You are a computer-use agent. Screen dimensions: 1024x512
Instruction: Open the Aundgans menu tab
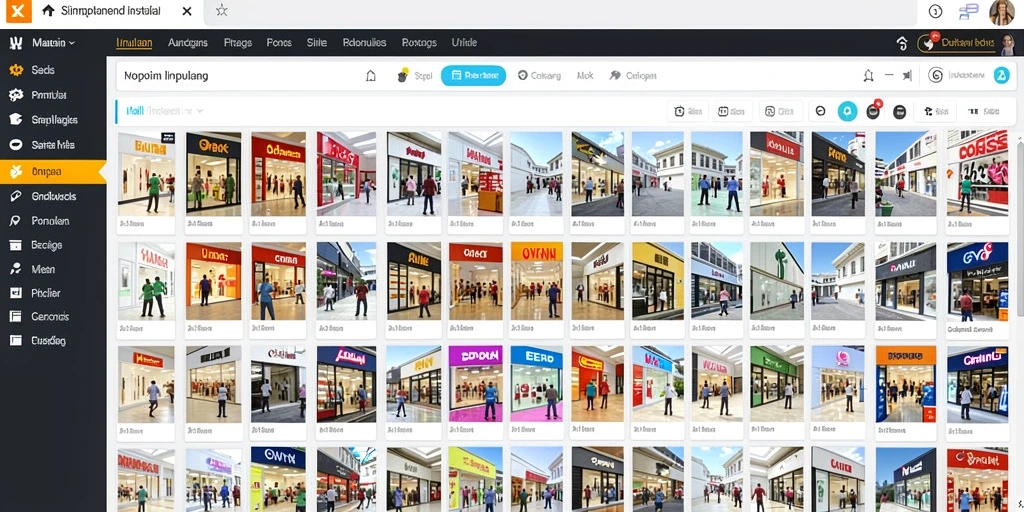click(187, 42)
